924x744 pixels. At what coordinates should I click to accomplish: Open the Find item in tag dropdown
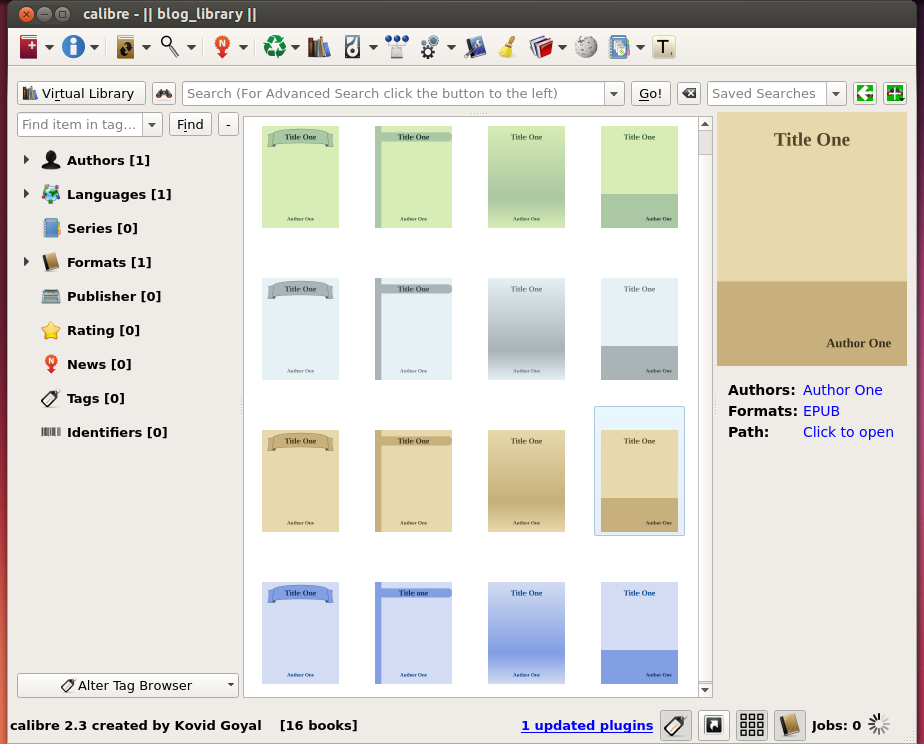152,125
